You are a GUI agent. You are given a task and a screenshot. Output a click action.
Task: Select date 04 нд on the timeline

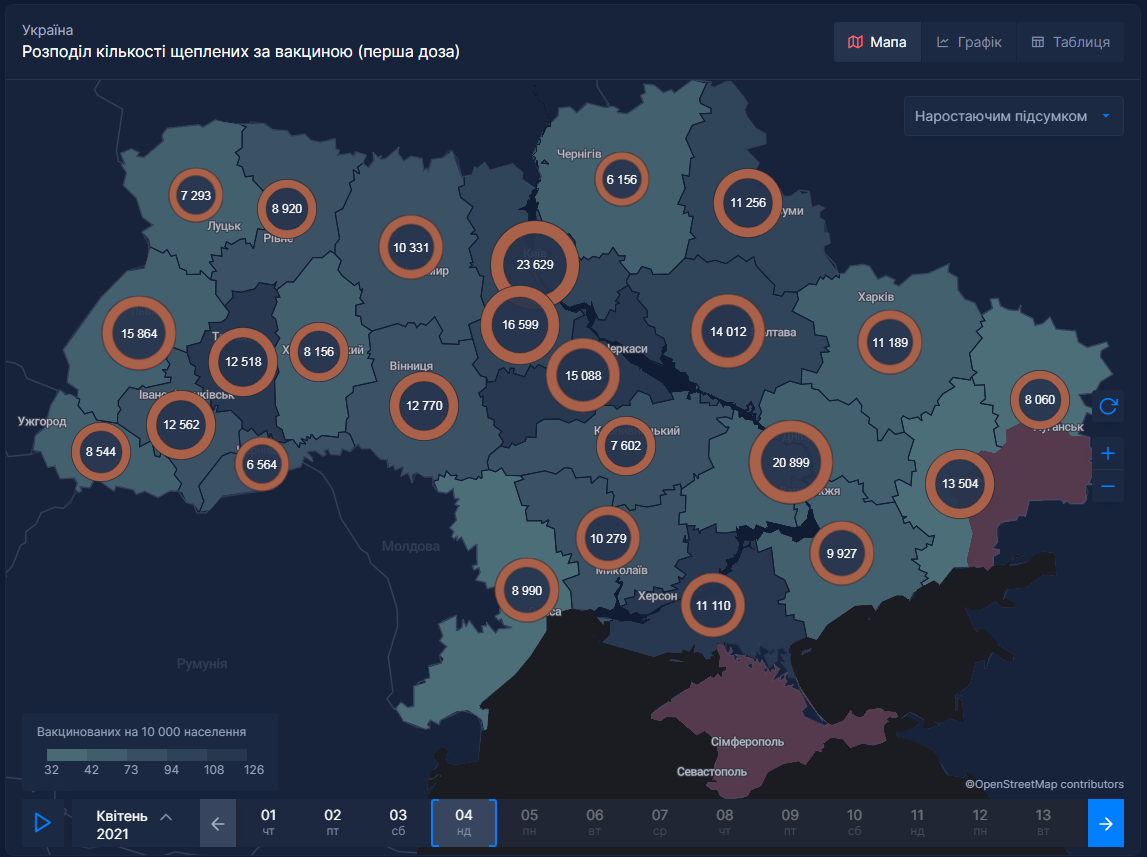click(464, 823)
